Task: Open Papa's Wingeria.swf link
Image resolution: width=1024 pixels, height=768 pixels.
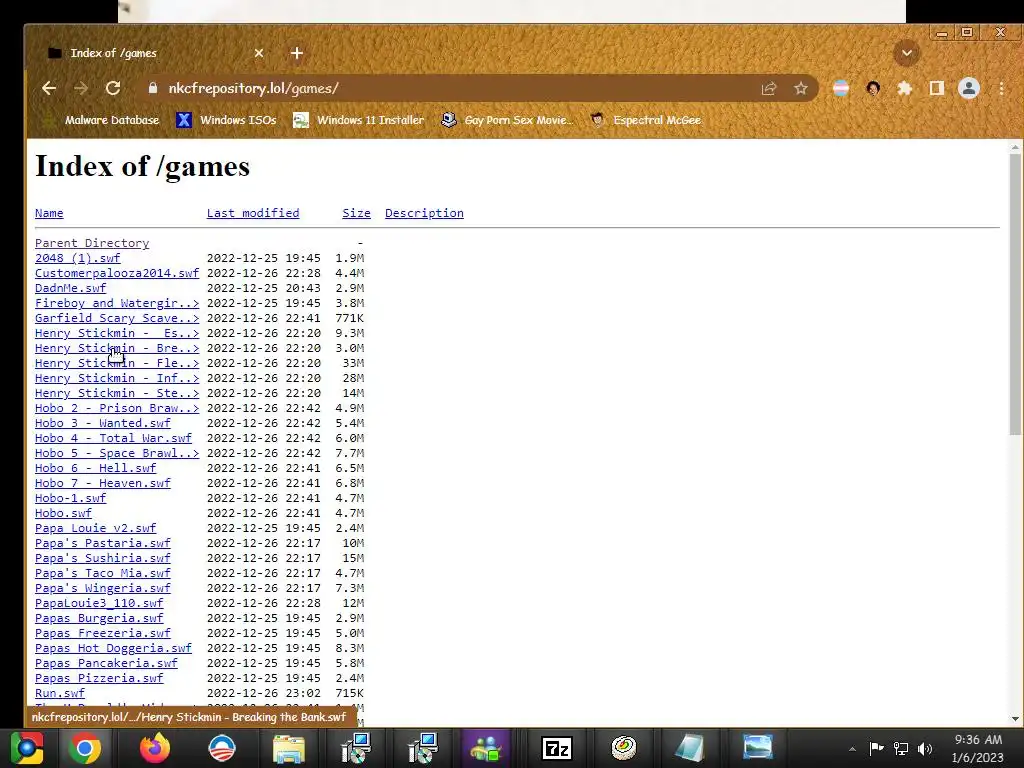Action: [103, 588]
